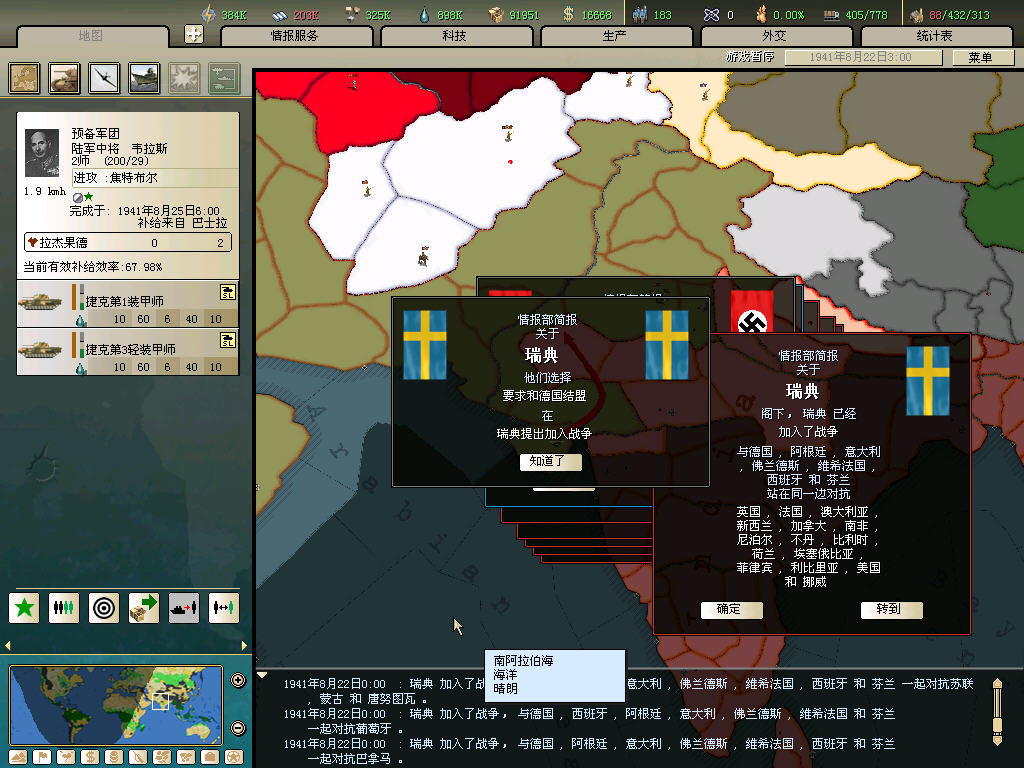Switch to the 生产 tab
This screenshot has height=768, width=1024.
point(615,36)
